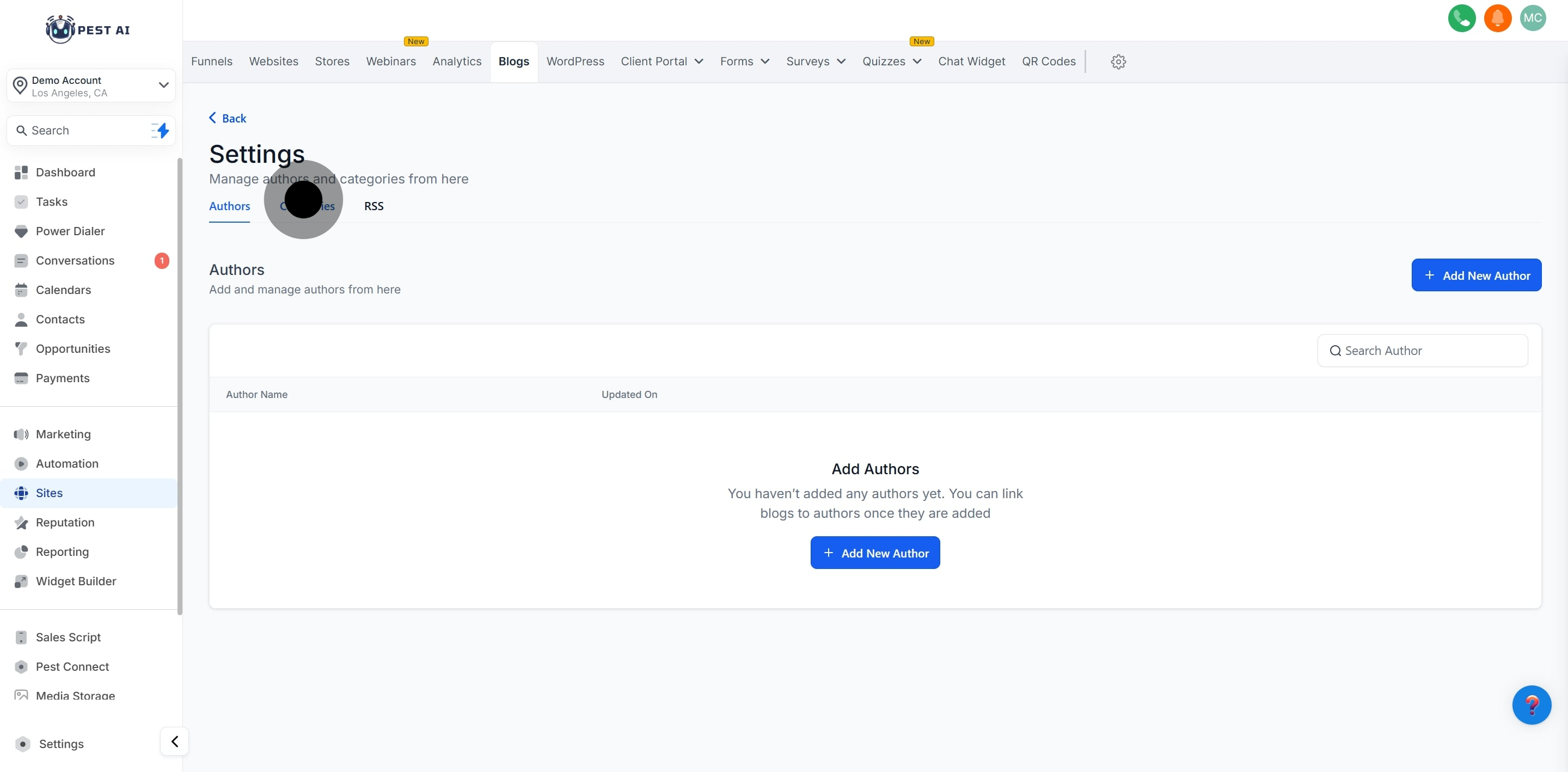The image size is (1568, 772).
Task: Go back using the Back link
Action: pos(228,118)
